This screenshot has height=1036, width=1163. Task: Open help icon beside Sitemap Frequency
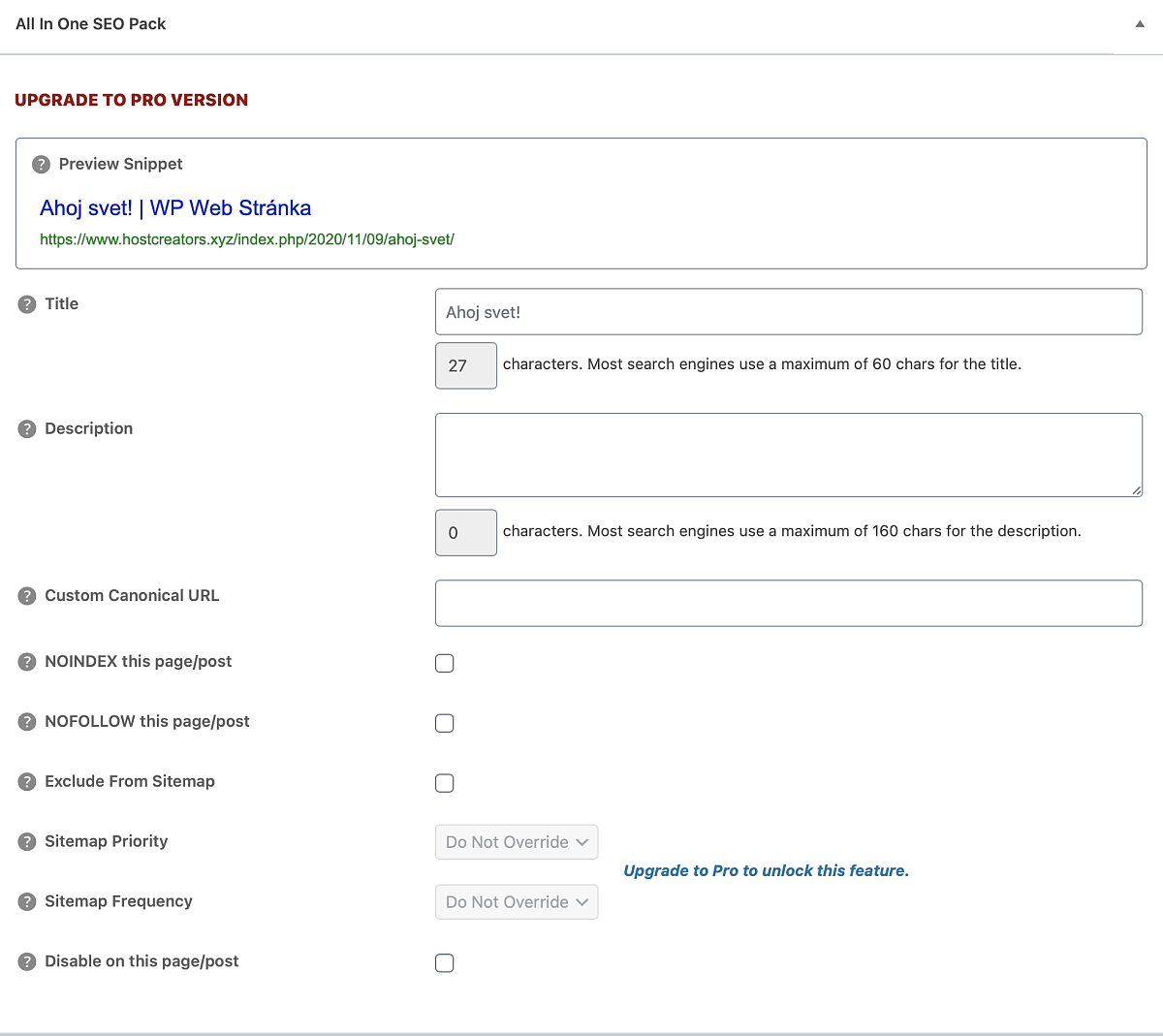27,902
